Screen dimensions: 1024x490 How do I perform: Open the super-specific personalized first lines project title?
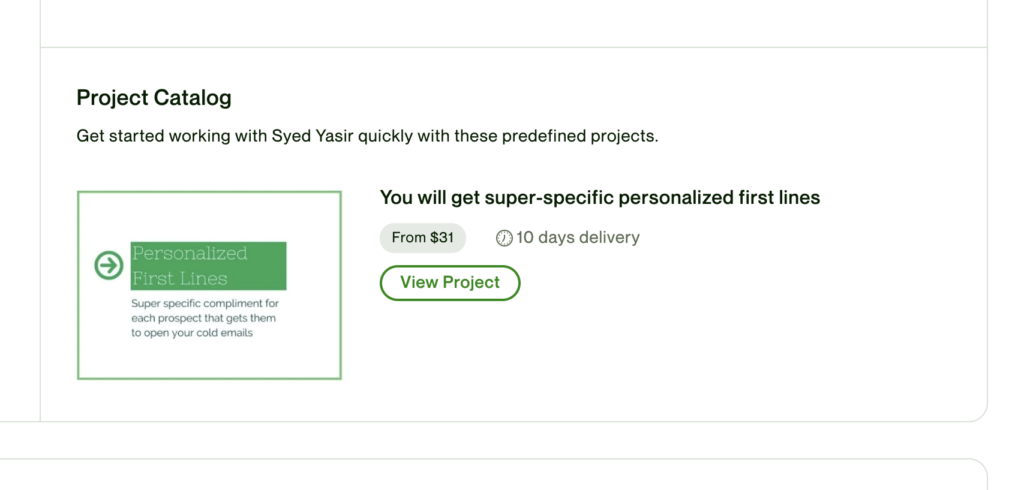point(600,198)
